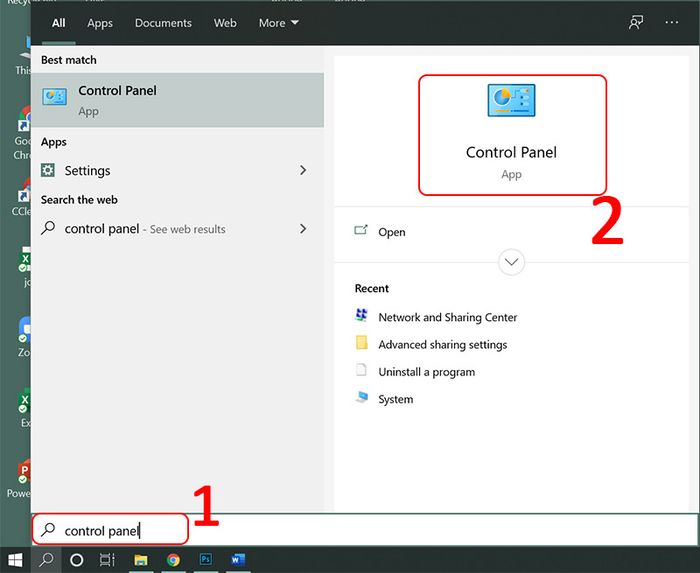Image resolution: width=700 pixels, height=573 pixels.
Task: Click the web search magnifier icon
Action: click(x=48, y=228)
